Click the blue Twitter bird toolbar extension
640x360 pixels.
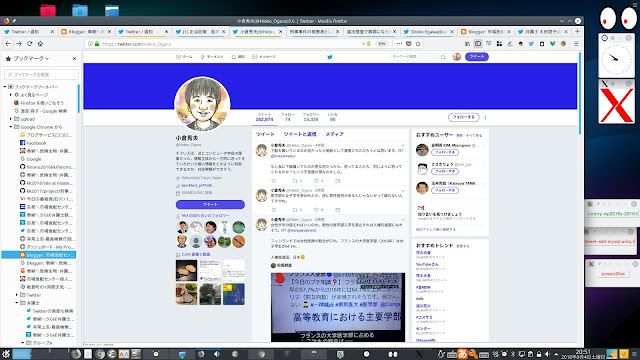coord(531,44)
